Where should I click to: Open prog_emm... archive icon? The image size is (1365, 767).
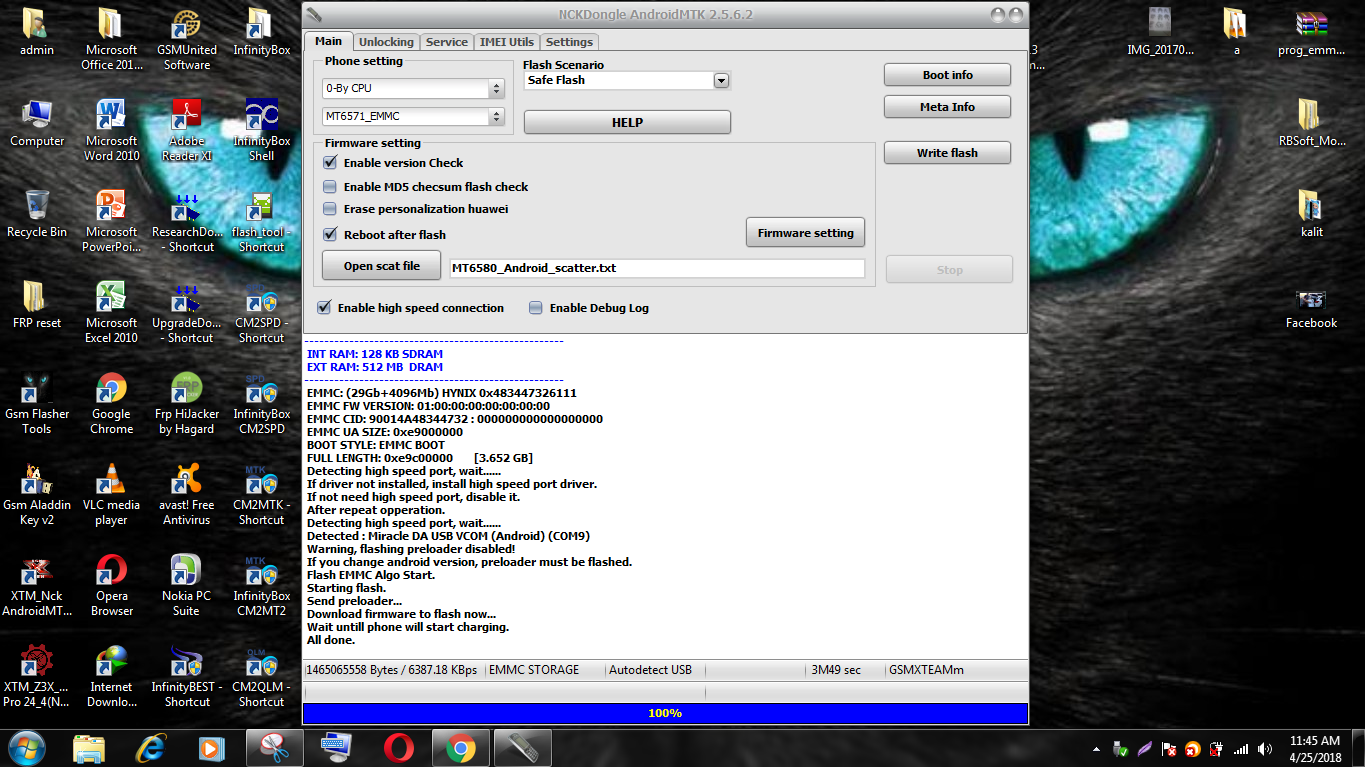click(x=1311, y=32)
